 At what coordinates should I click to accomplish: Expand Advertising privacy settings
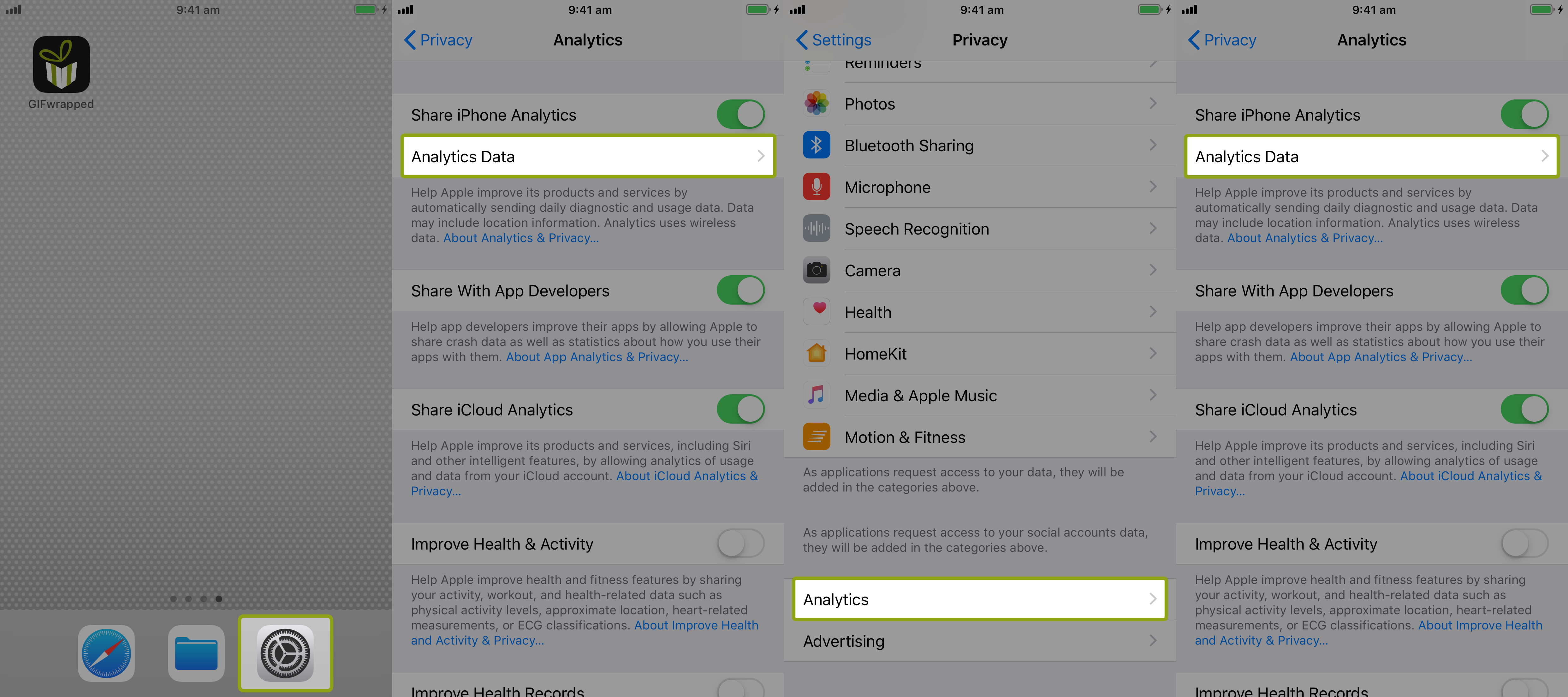point(980,641)
